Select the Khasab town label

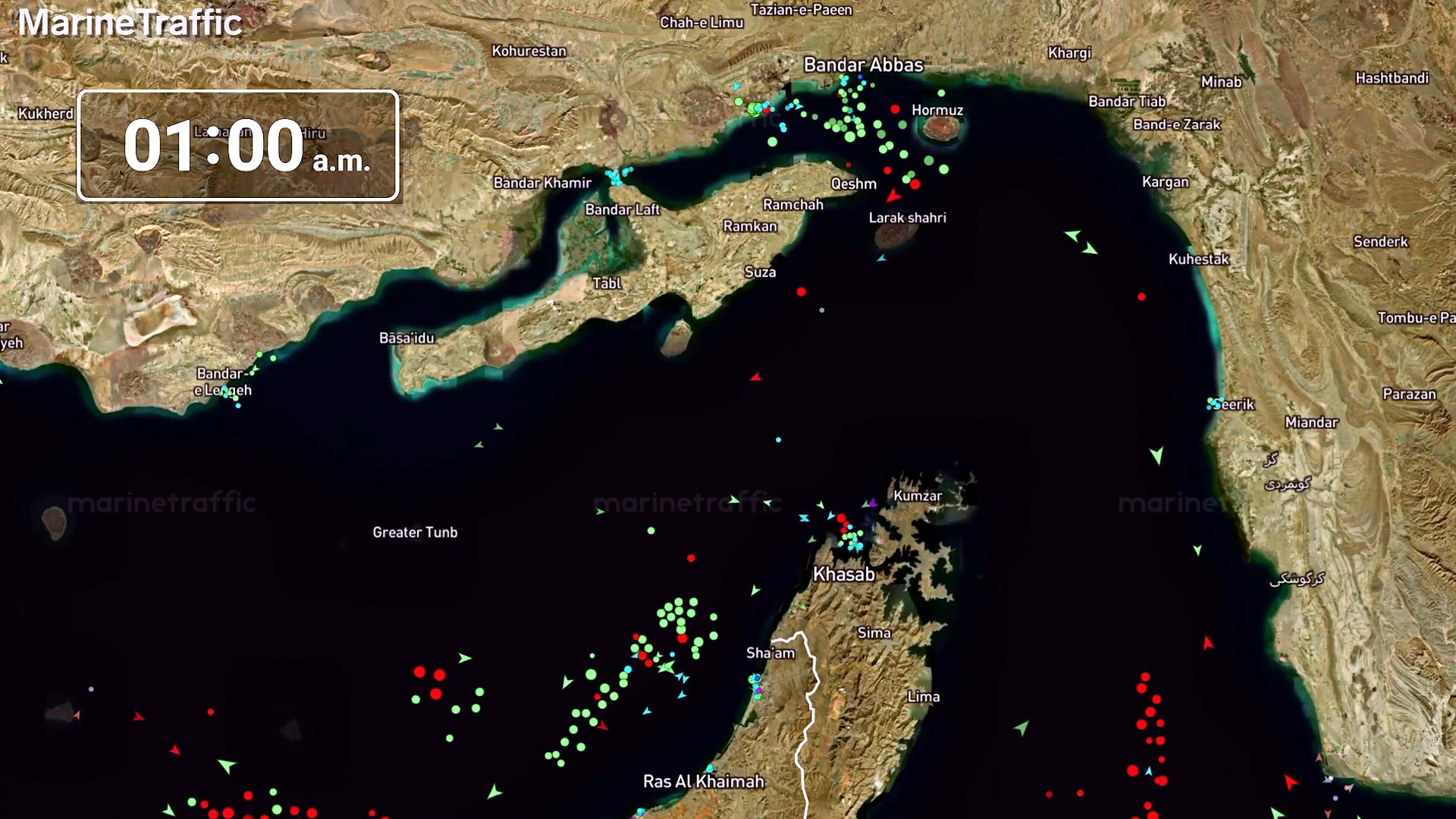(844, 574)
